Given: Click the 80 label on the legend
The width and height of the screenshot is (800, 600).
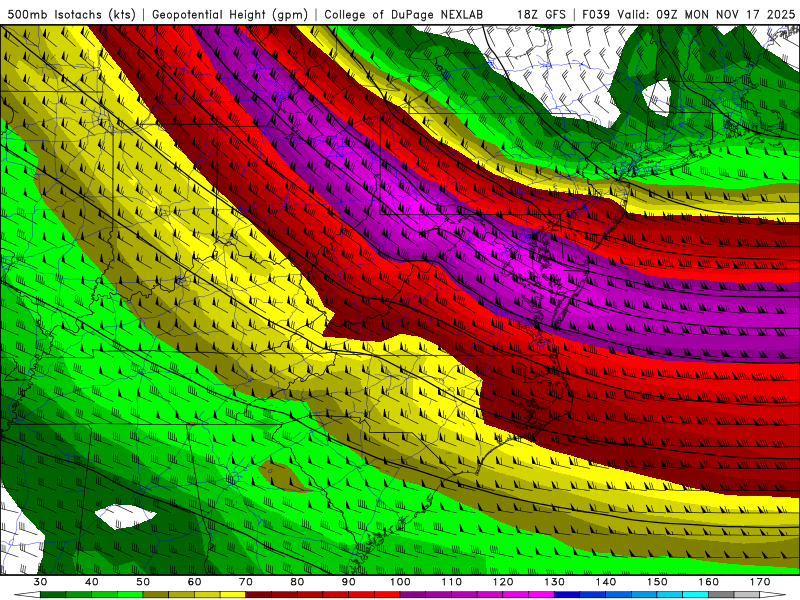Looking at the screenshot, I should 297,582.
